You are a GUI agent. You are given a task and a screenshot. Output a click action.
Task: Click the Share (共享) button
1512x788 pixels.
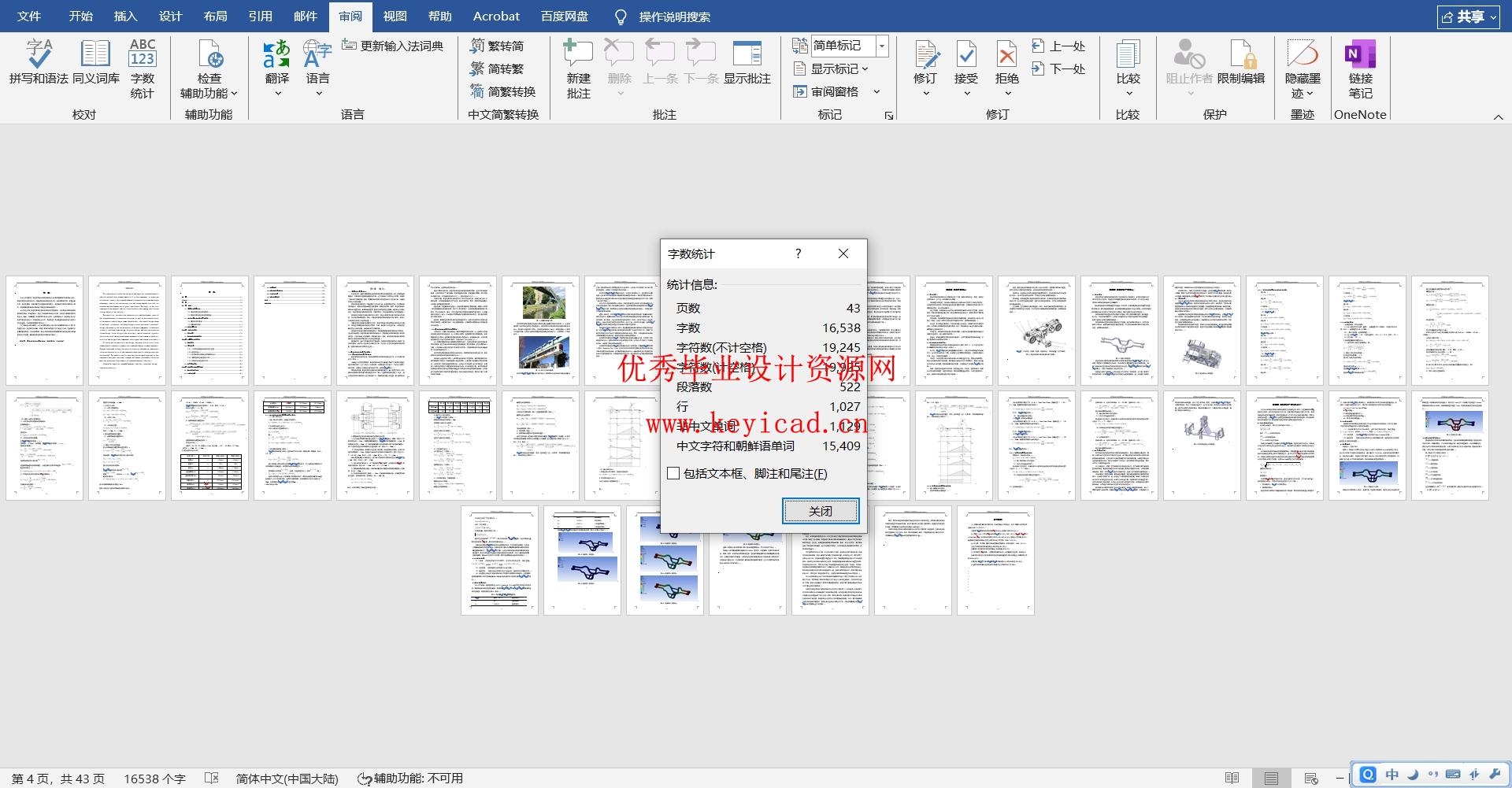click(1468, 17)
